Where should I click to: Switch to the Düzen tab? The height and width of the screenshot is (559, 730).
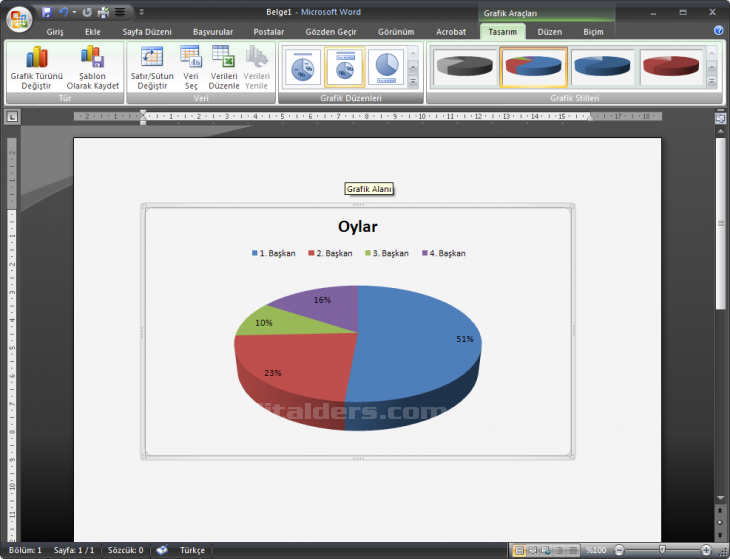pos(549,32)
